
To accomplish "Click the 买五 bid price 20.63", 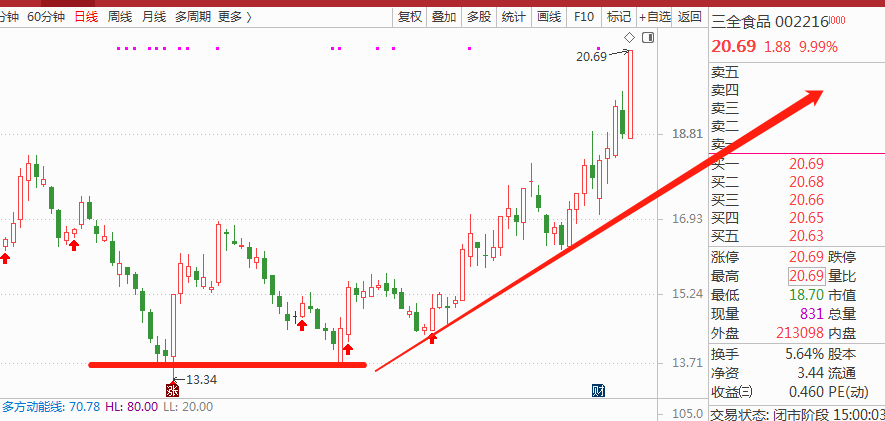I will [806, 236].
